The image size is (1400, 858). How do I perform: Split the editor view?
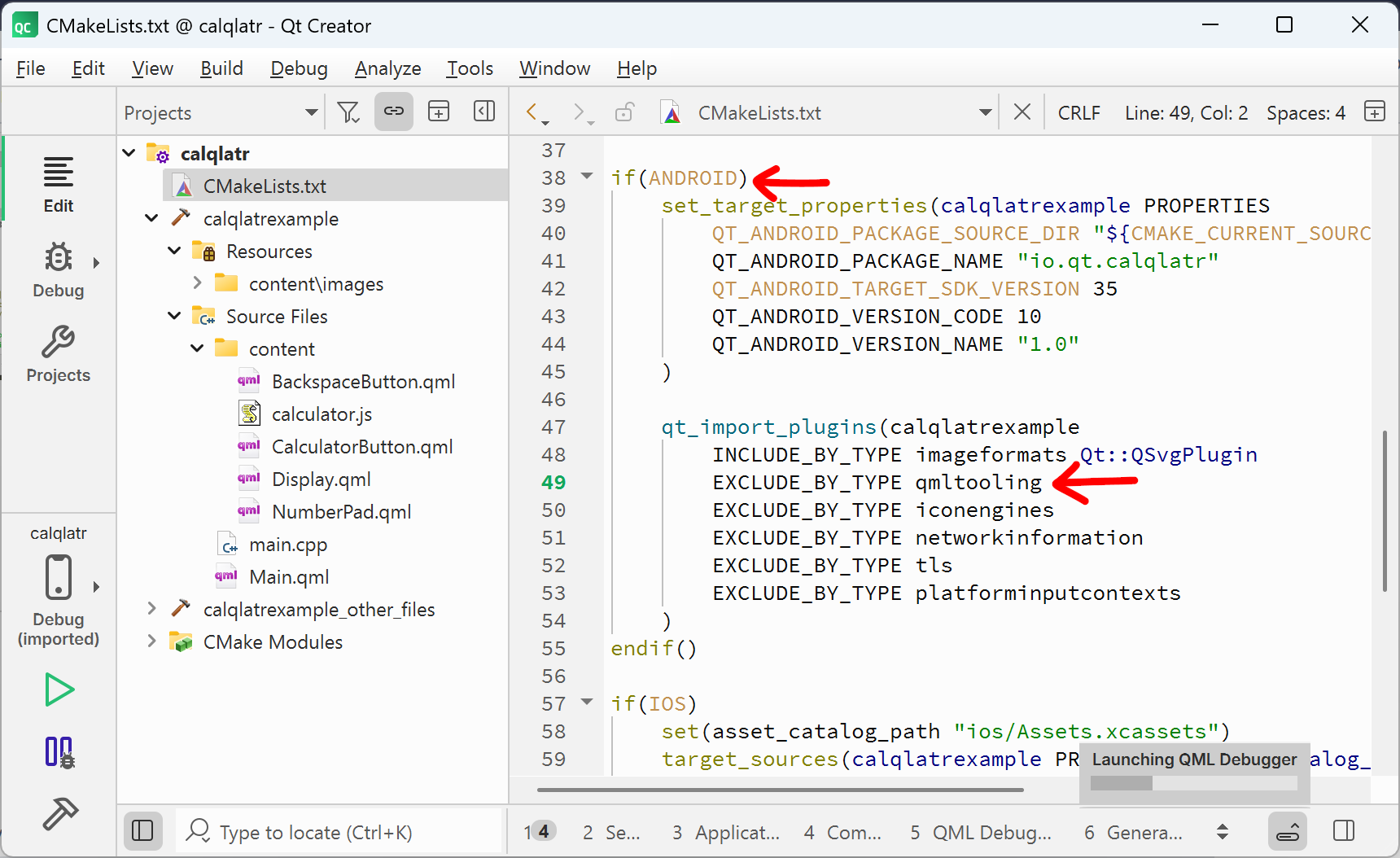(1375, 112)
